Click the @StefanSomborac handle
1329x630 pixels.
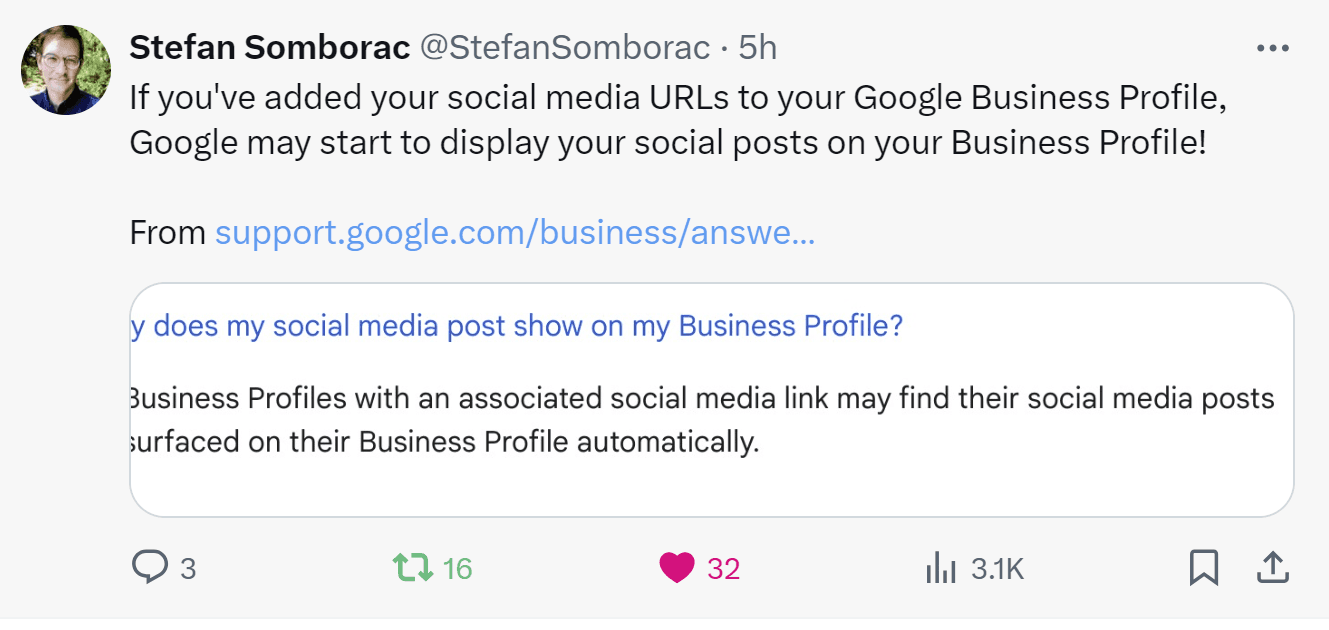pos(565,47)
